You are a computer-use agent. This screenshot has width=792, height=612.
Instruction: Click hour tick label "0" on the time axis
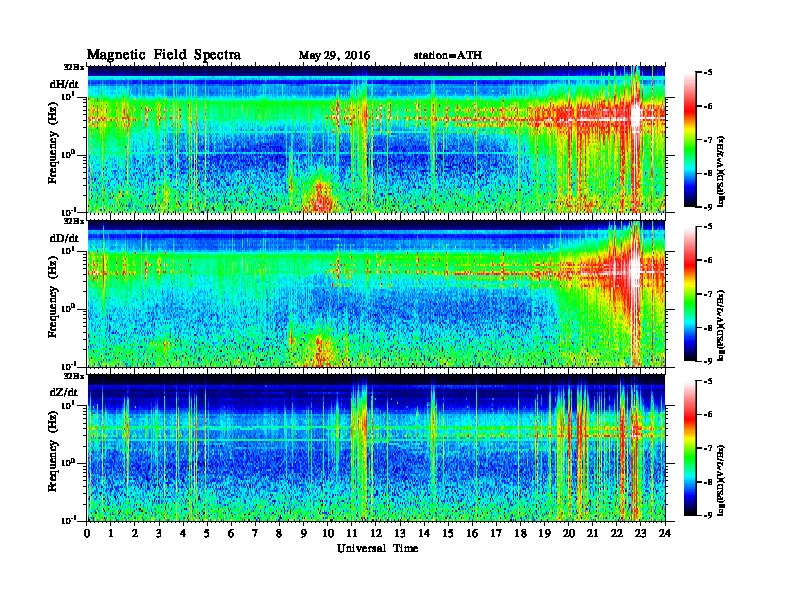(87, 533)
